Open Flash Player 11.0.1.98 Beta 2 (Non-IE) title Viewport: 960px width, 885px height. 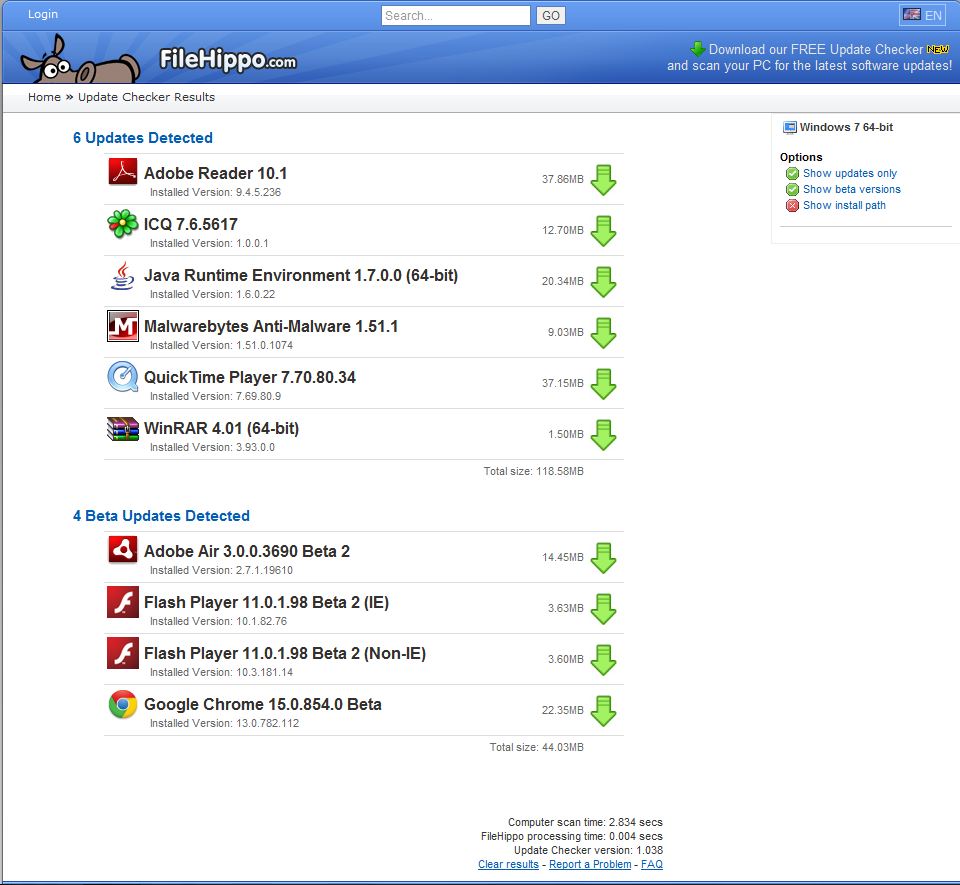pyautogui.click(x=285, y=653)
